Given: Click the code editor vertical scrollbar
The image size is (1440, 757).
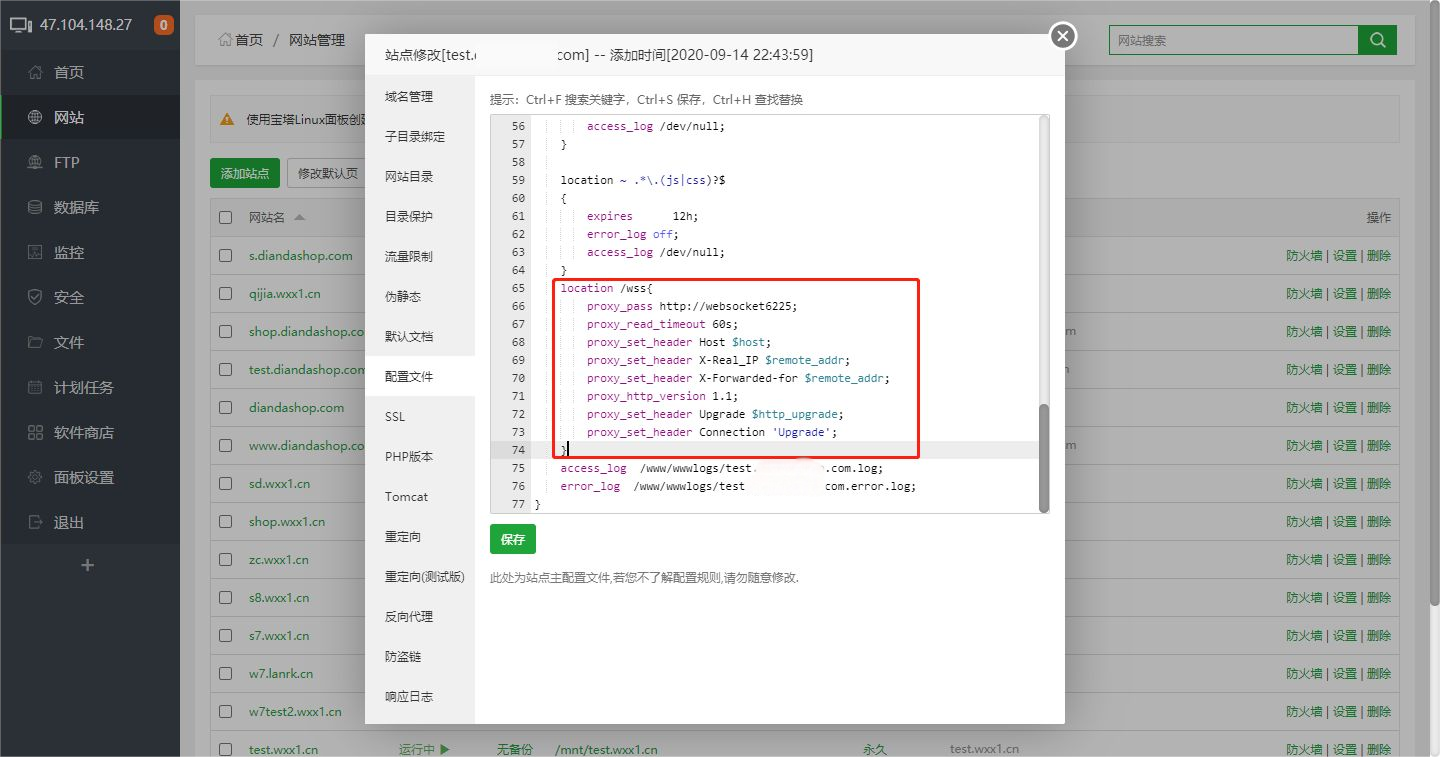Looking at the screenshot, I should point(1044,457).
